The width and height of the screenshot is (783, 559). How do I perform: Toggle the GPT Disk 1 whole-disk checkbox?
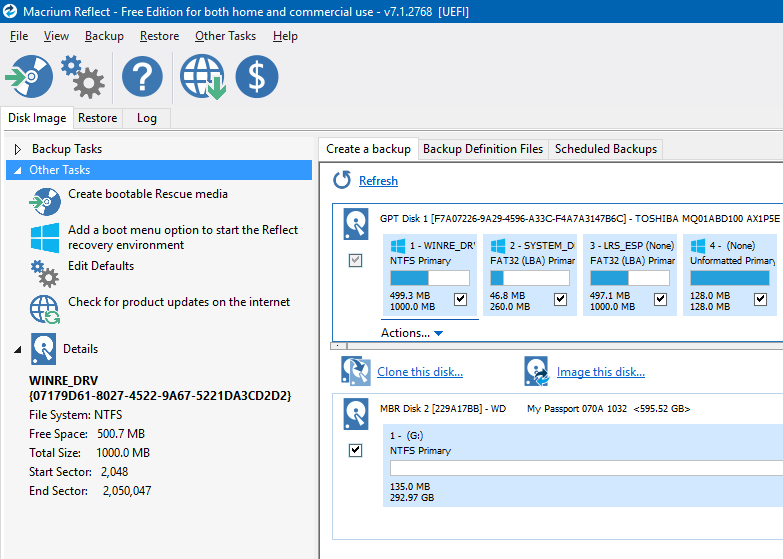coord(356,260)
